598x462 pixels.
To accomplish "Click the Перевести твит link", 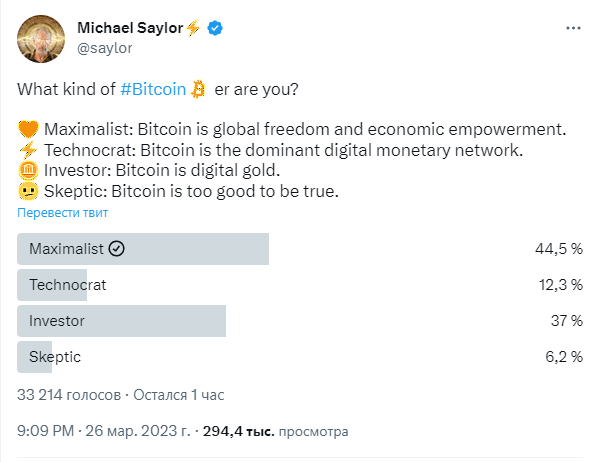I will [63, 212].
